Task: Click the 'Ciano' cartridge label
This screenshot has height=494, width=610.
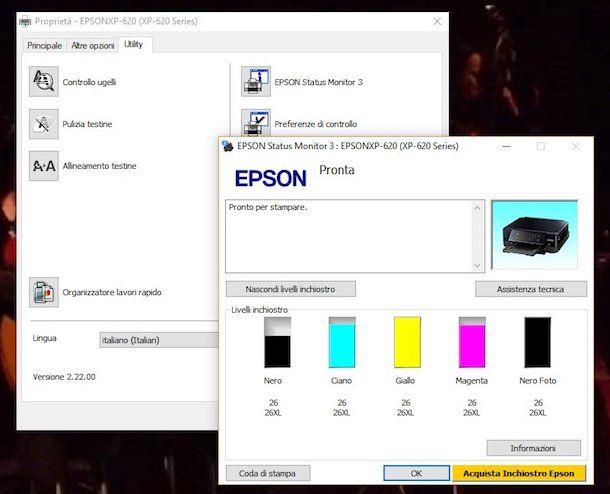Action: click(x=342, y=381)
